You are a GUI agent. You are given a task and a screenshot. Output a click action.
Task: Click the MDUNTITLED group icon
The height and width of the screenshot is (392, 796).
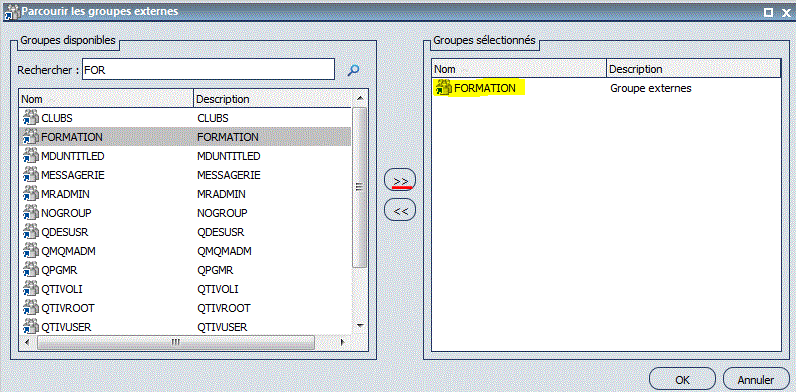point(31,156)
